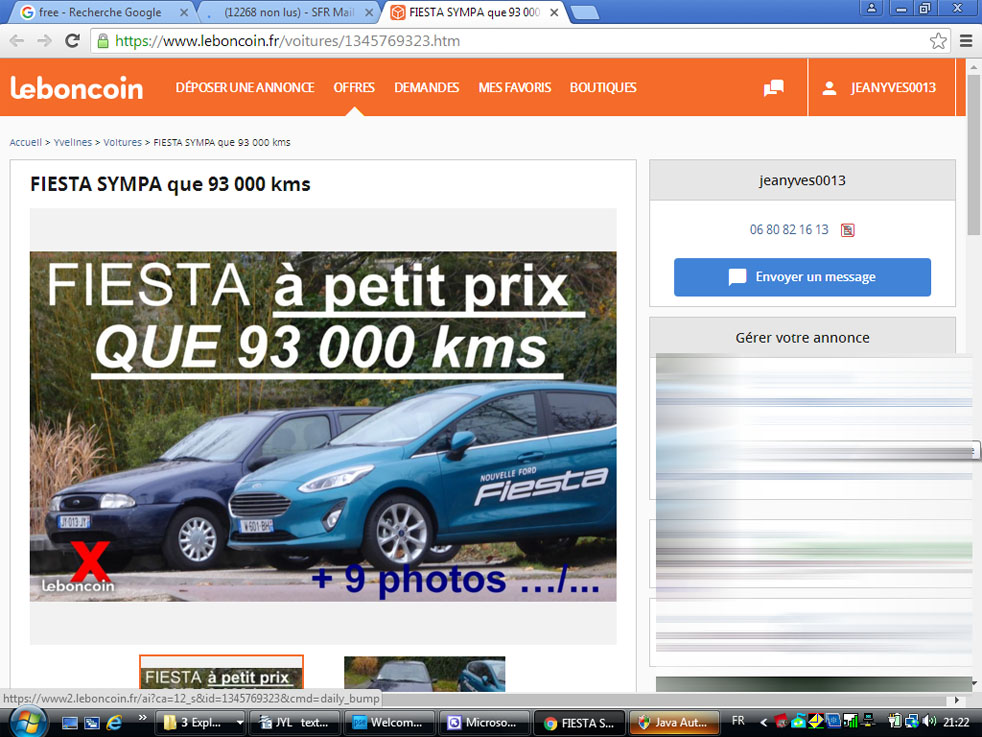The height and width of the screenshot is (737, 982).
Task: Select the second car photo thumbnail
Action: (425, 674)
